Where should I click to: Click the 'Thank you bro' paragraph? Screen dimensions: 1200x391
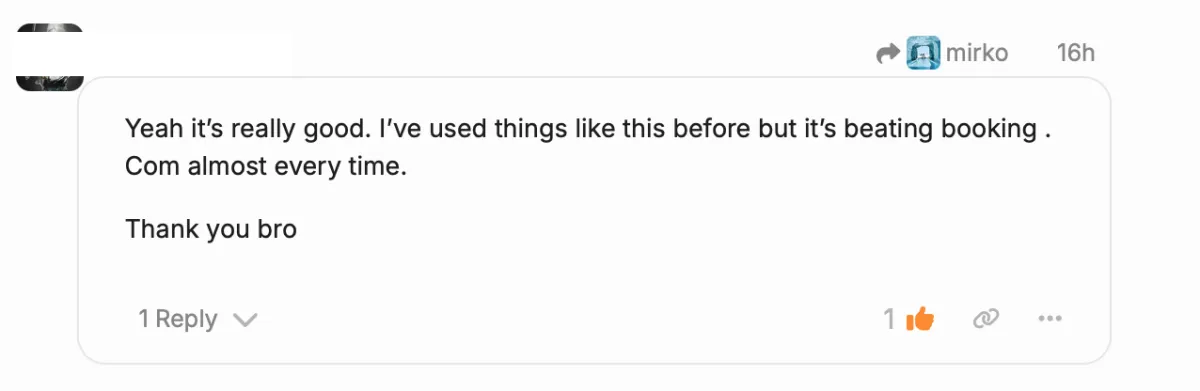(211, 229)
